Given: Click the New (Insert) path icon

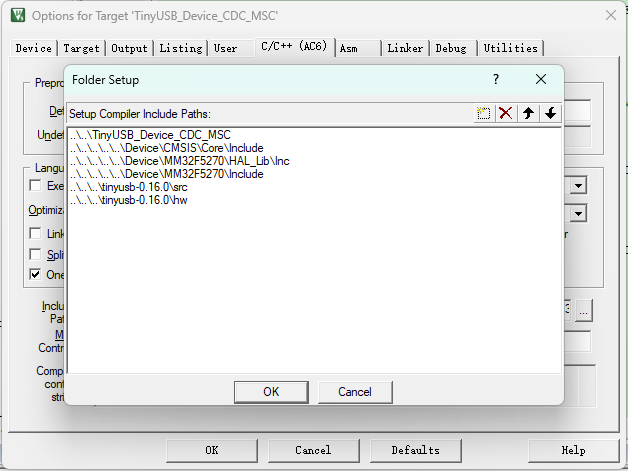Looking at the screenshot, I should 484,113.
